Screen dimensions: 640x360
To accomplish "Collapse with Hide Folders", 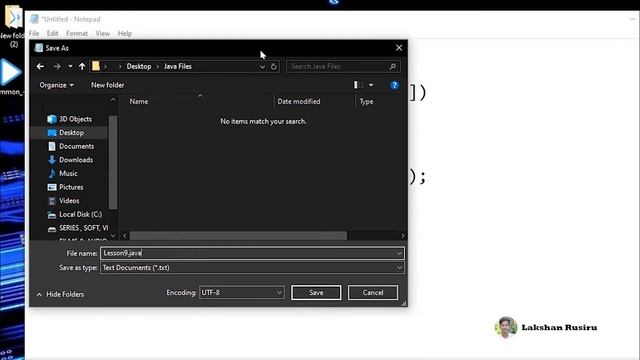I will 60,294.
